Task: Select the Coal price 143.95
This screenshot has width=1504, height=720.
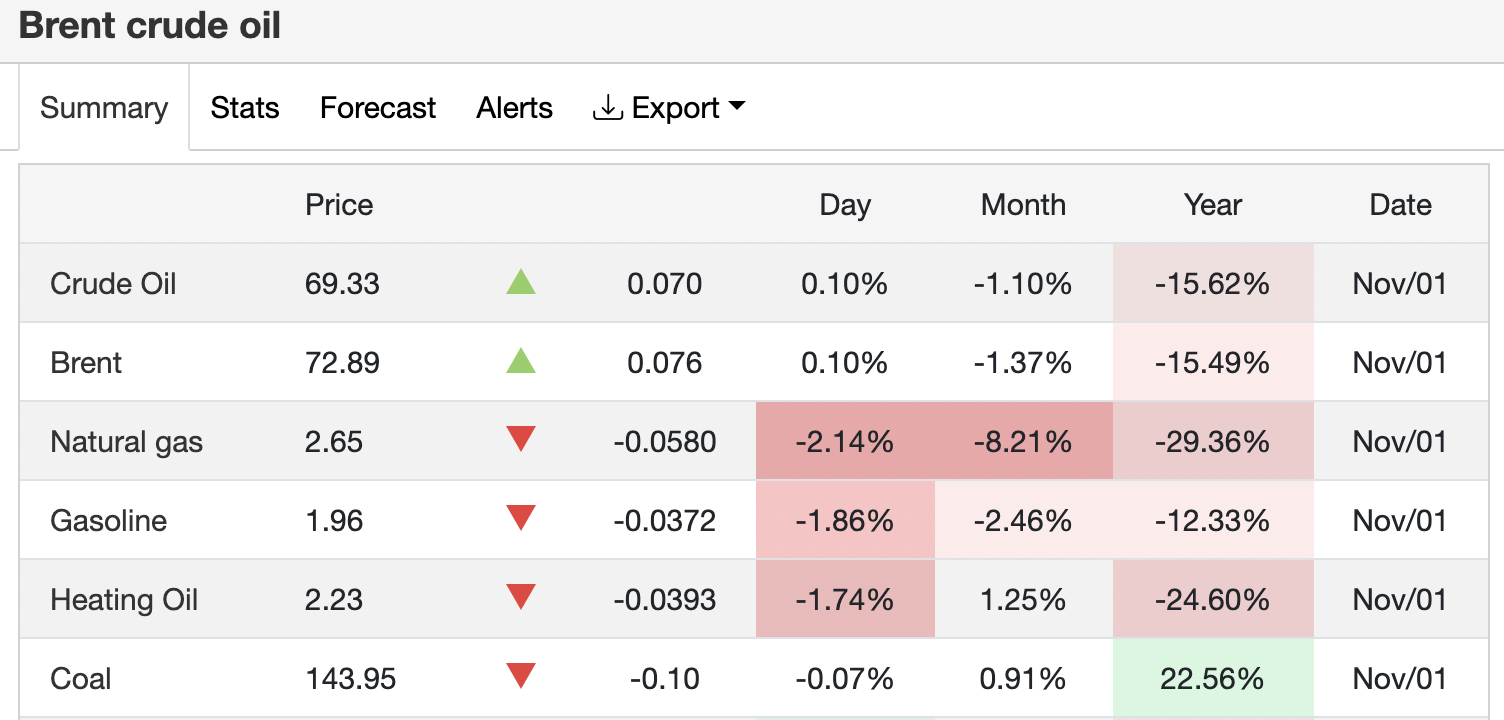Action: tap(350, 679)
